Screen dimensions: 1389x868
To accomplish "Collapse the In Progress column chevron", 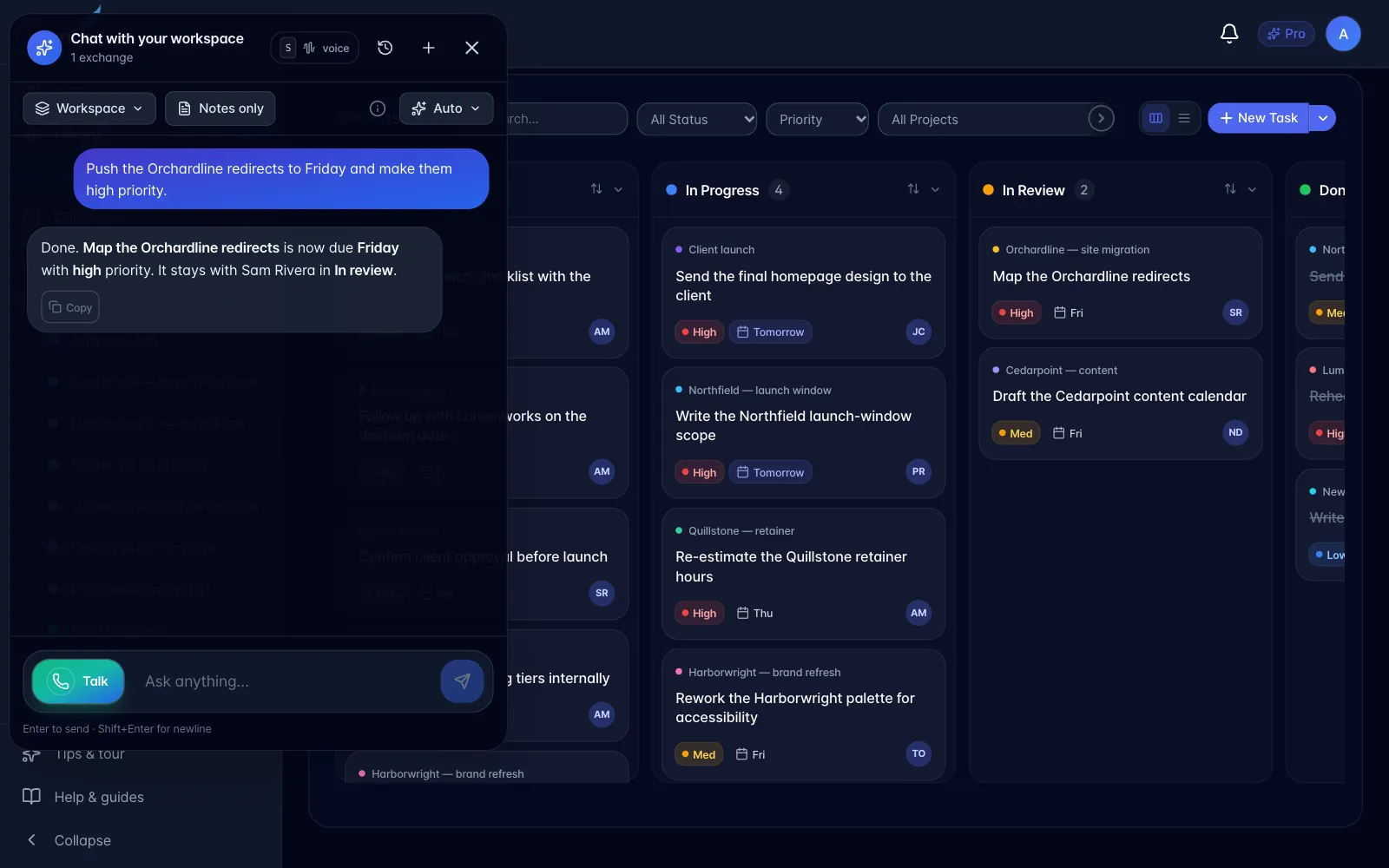I will click(x=935, y=189).
